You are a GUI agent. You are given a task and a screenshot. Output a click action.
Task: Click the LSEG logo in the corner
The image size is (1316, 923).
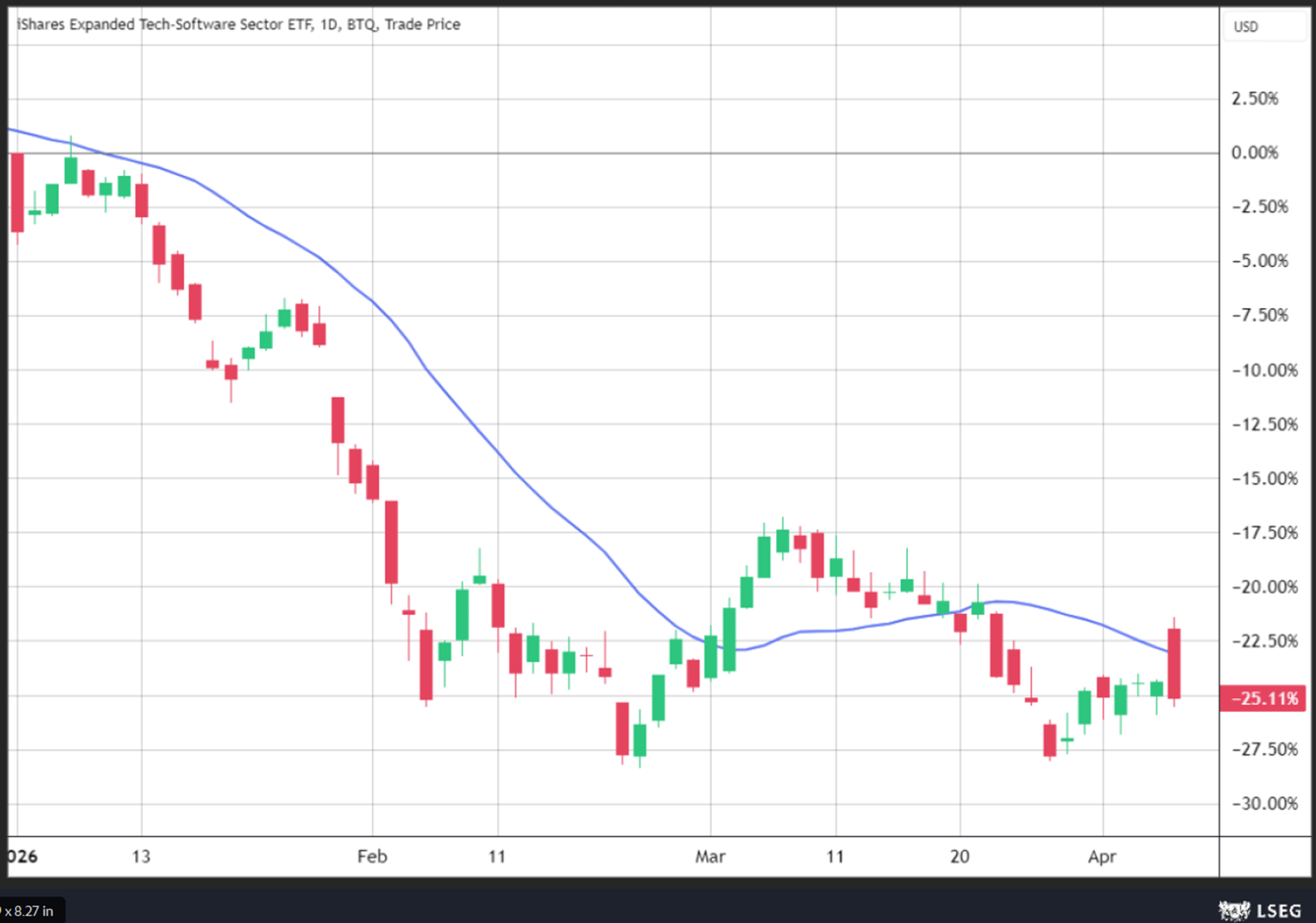1260,911
